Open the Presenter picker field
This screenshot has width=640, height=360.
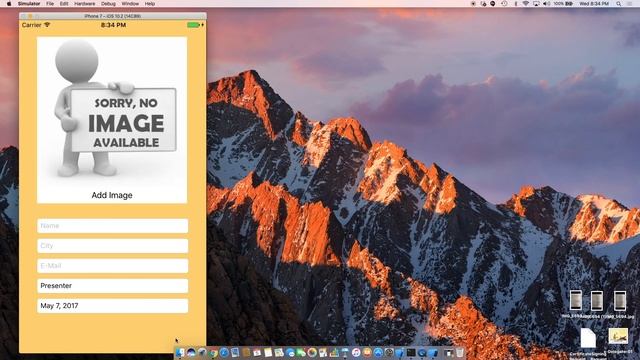click(113, 286)
